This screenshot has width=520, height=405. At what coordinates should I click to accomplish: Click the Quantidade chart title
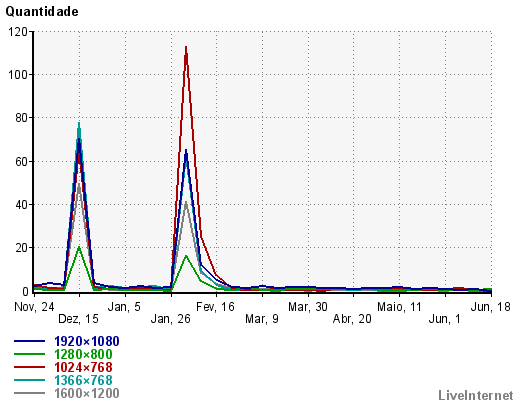pyautogui.click(x=42, y=12)
